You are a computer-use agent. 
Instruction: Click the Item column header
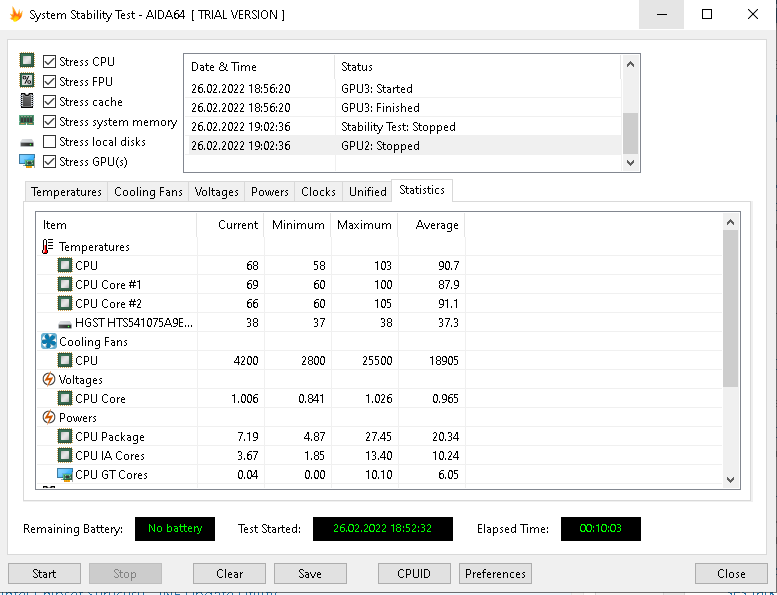pos(117,225)
